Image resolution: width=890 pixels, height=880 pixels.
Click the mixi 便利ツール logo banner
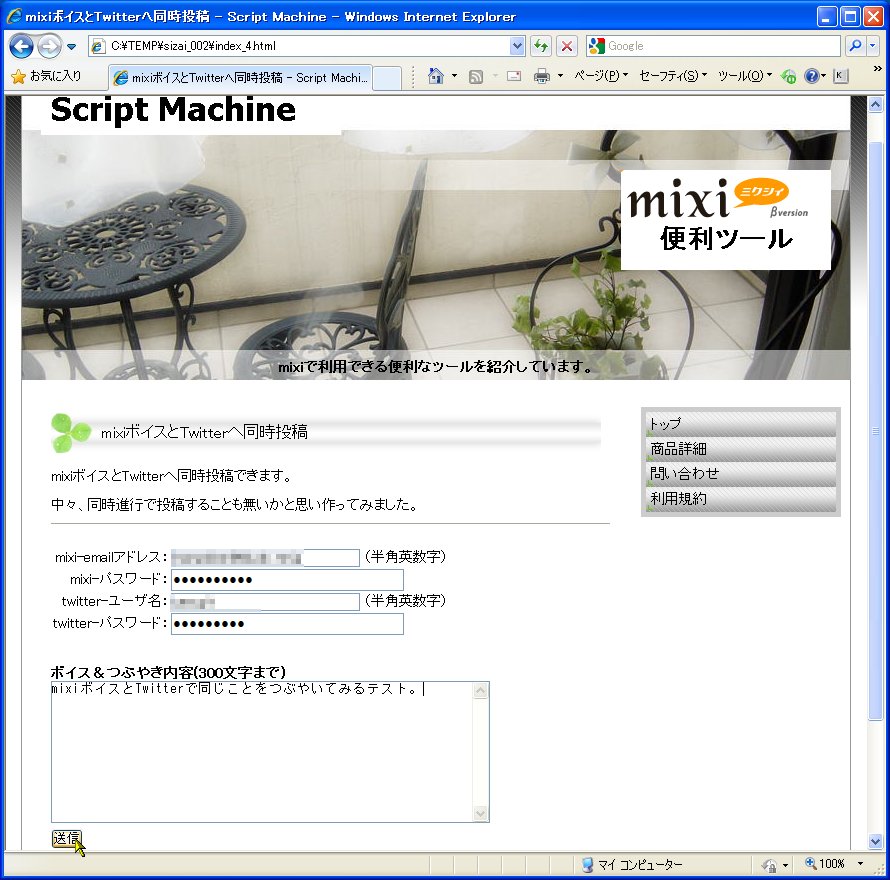point(725,220)
